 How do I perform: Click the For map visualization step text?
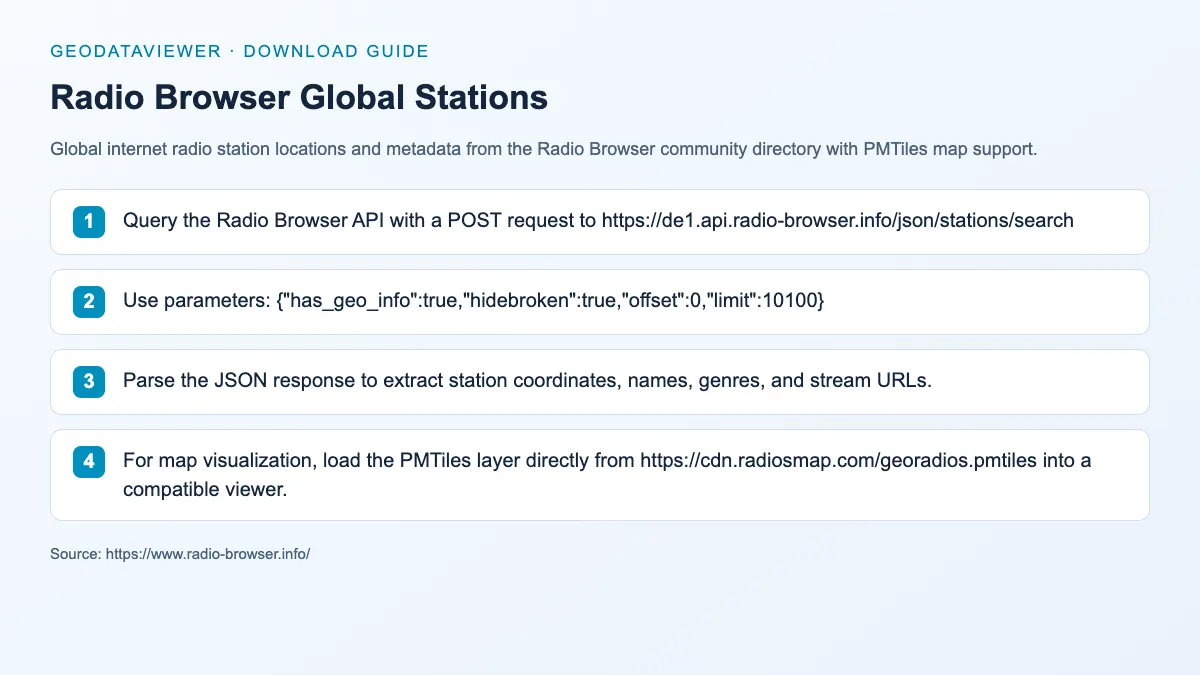[x=607, y=475]
